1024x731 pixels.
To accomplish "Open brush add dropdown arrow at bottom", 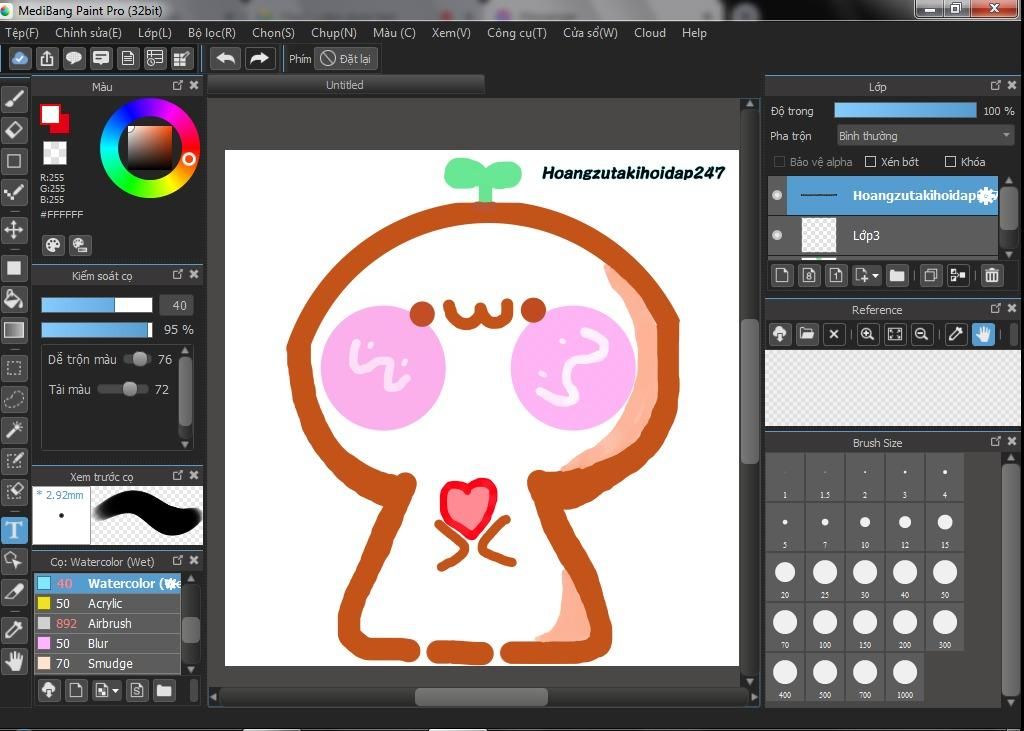I will tap(116, 690).
